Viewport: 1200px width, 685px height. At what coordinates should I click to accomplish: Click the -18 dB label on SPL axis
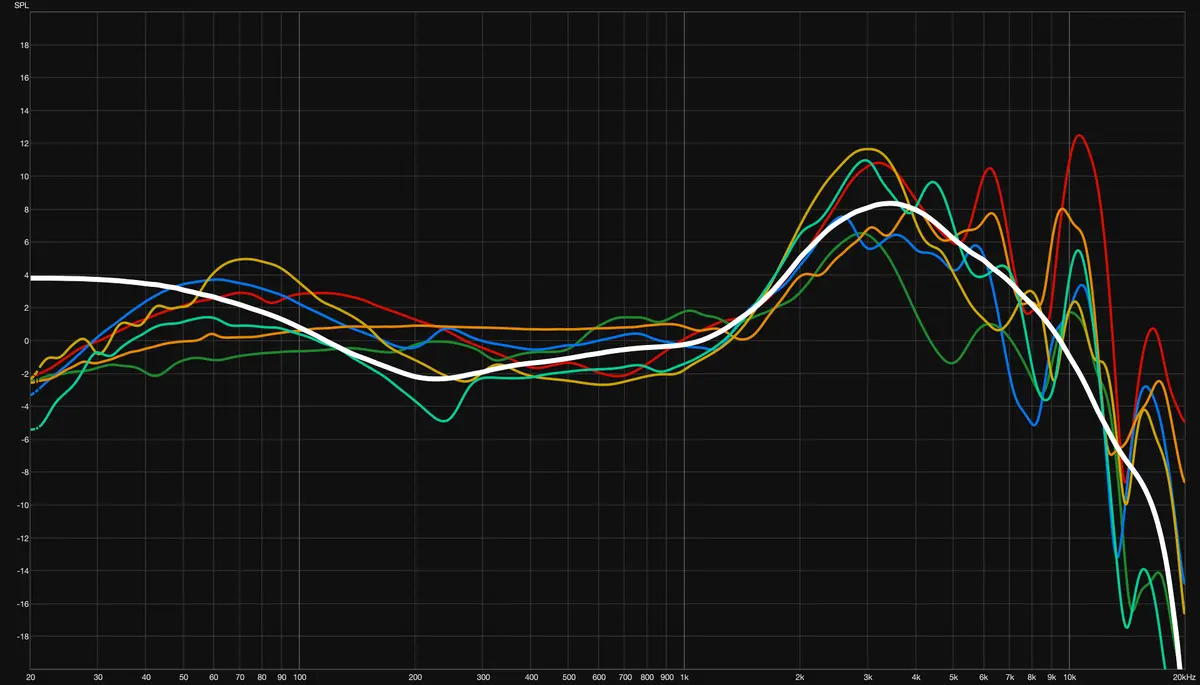click(22, 636)
